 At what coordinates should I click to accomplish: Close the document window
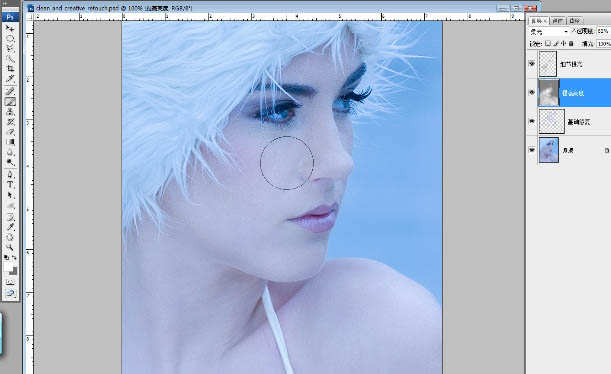530,8
